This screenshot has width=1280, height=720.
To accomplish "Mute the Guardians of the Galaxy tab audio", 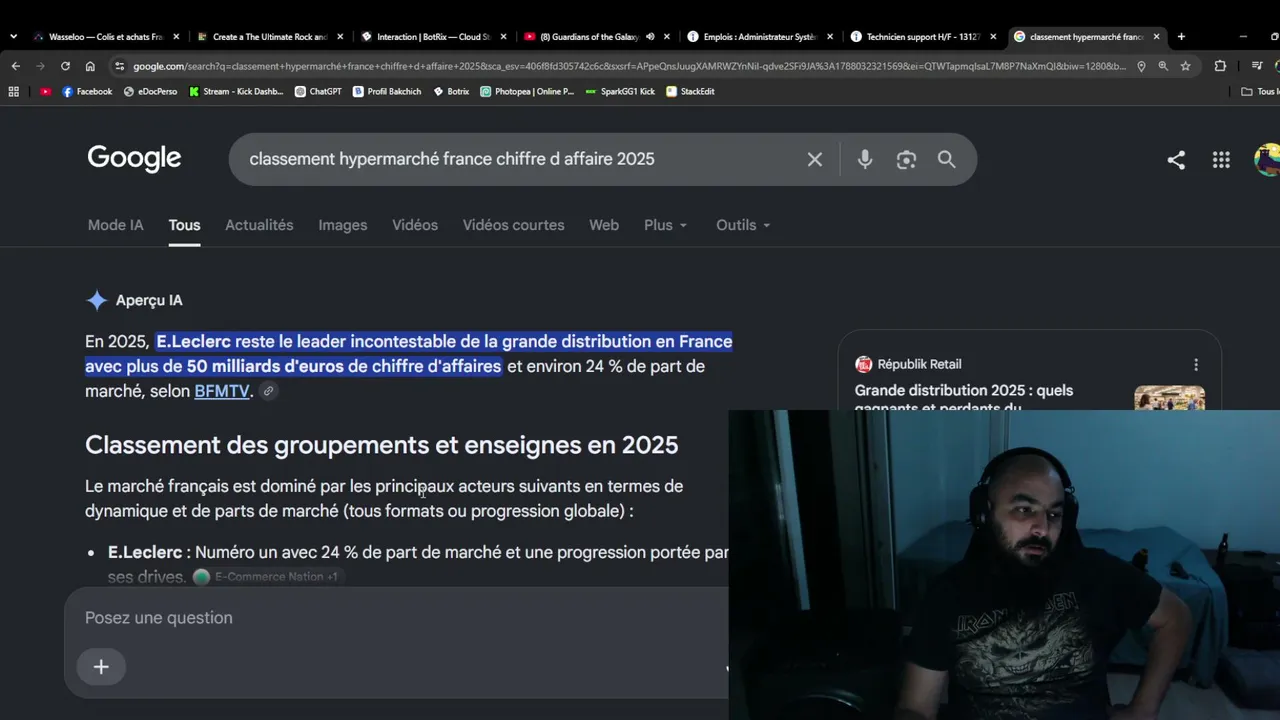I will 650,37.
